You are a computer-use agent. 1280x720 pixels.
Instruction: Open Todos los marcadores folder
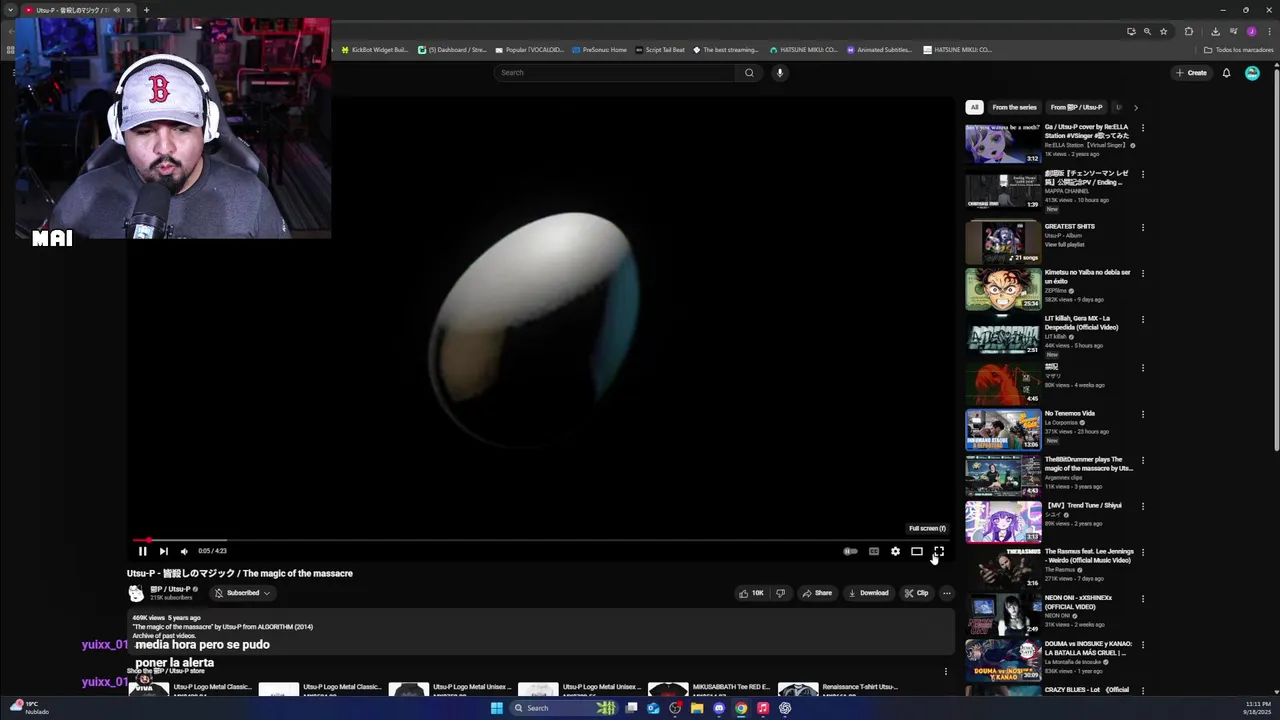(1238, 50)
